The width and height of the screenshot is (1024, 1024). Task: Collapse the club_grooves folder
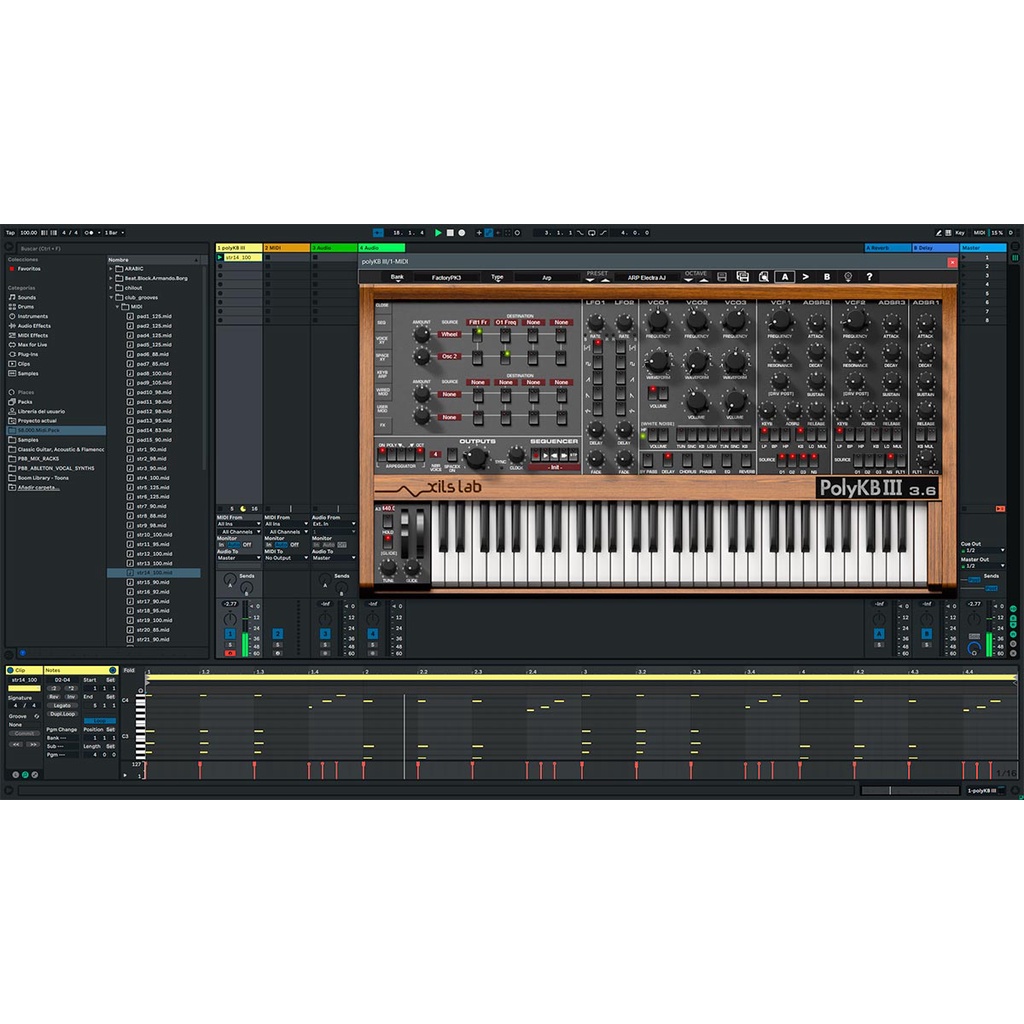111,297
